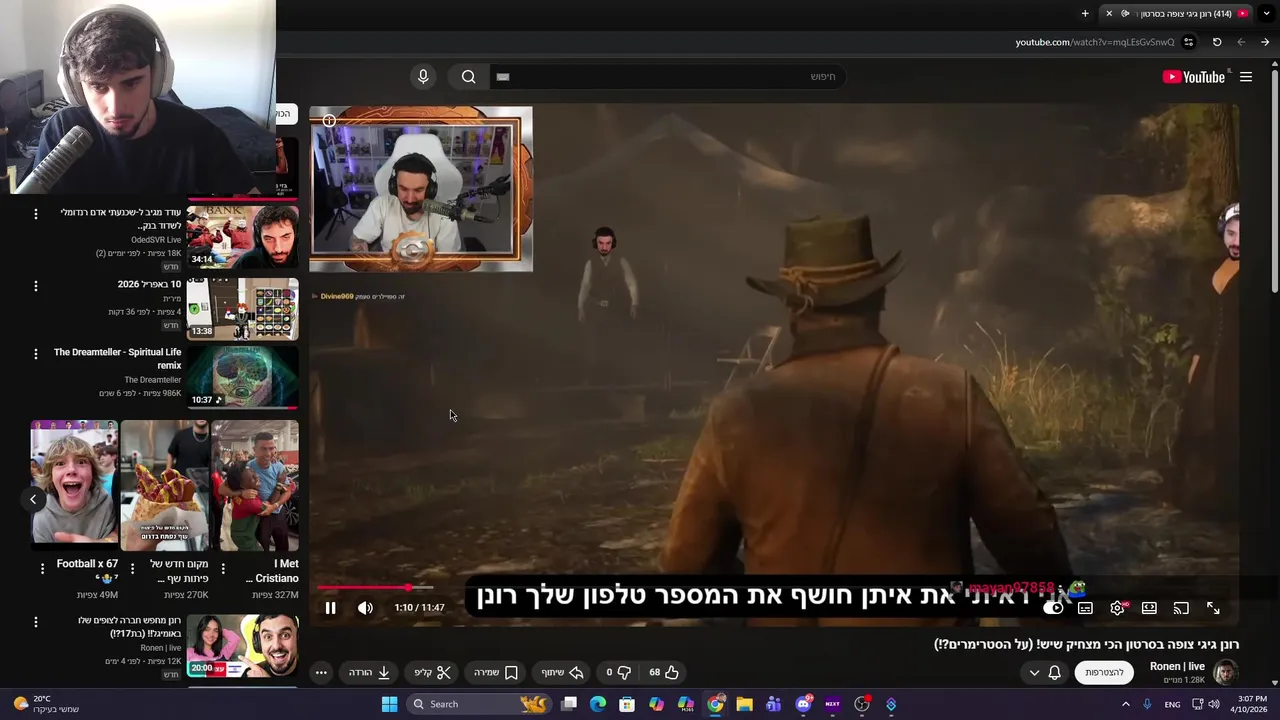Open the tab search dropdown arrow in Chrome
This screenshot has width=1280, height=720.
[1264, 14]
